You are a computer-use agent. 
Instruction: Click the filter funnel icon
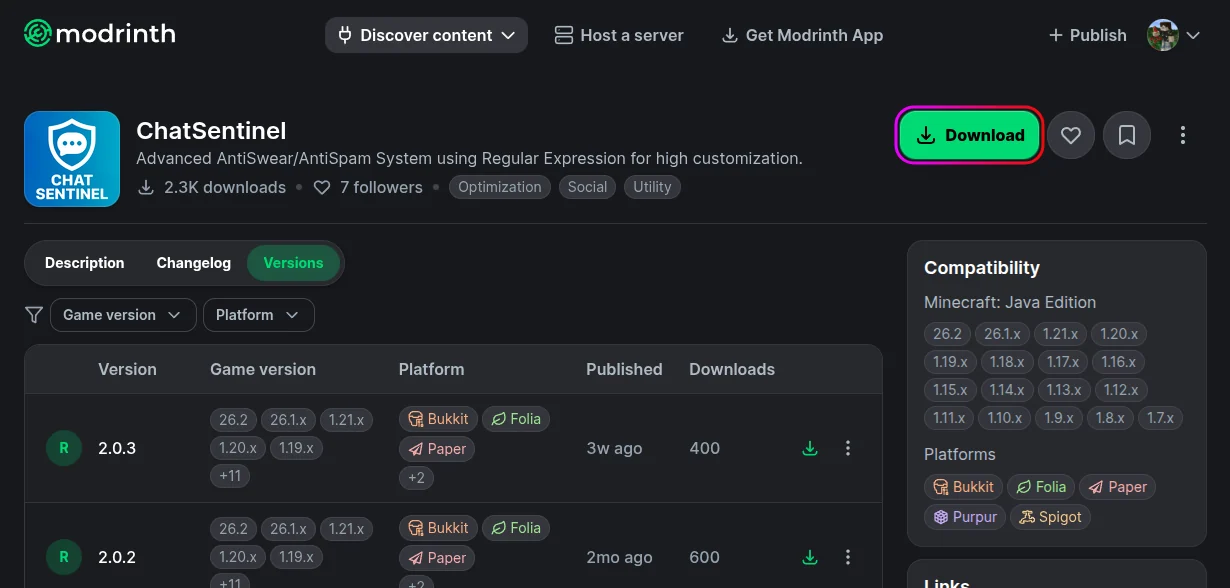(34, 315)
